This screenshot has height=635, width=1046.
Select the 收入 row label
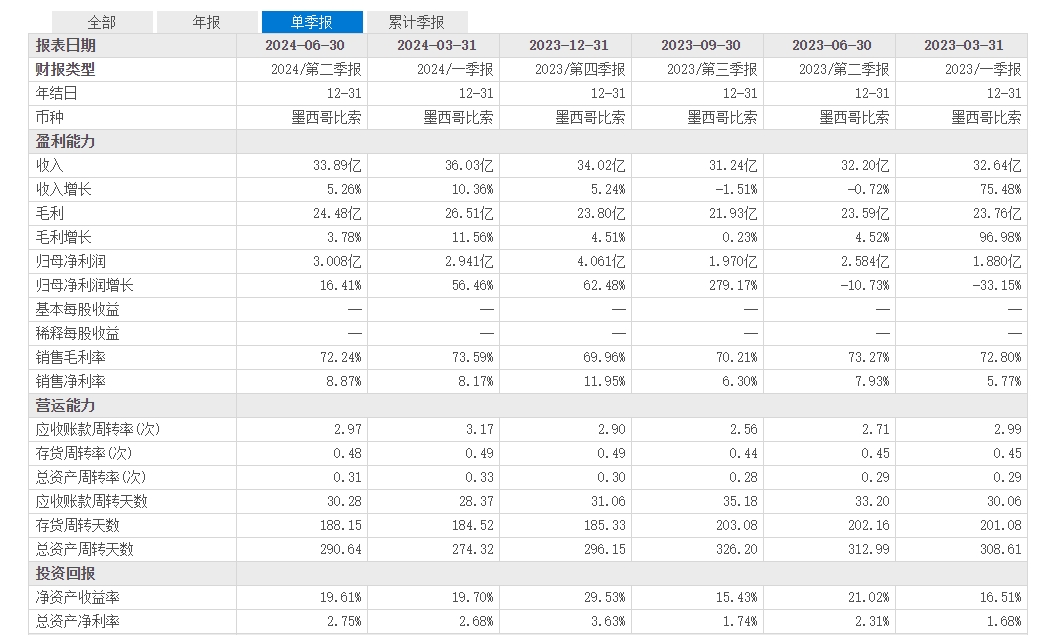tap(49, 165)
